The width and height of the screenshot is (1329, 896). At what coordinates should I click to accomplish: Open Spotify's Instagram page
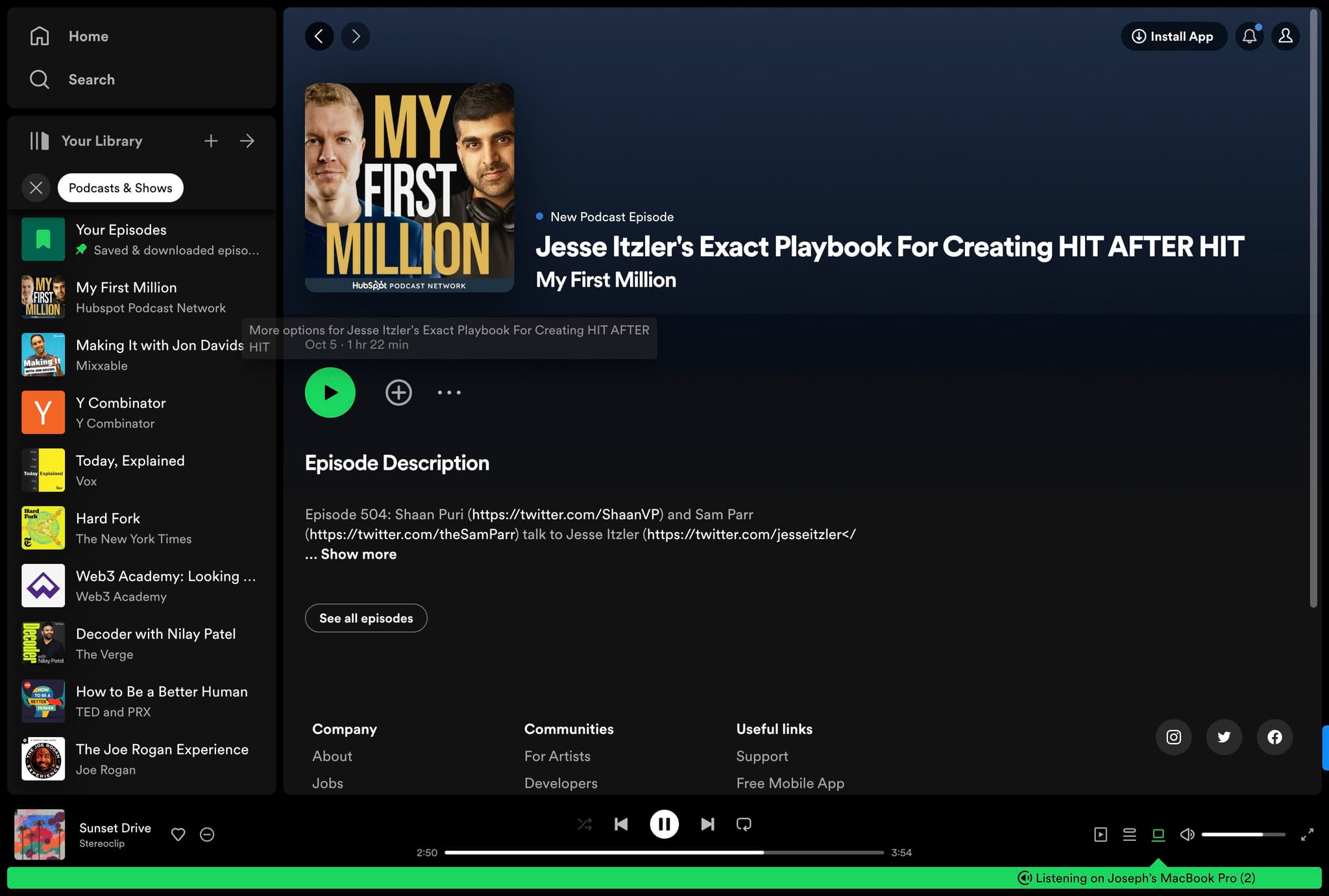tap(1173, 737)
